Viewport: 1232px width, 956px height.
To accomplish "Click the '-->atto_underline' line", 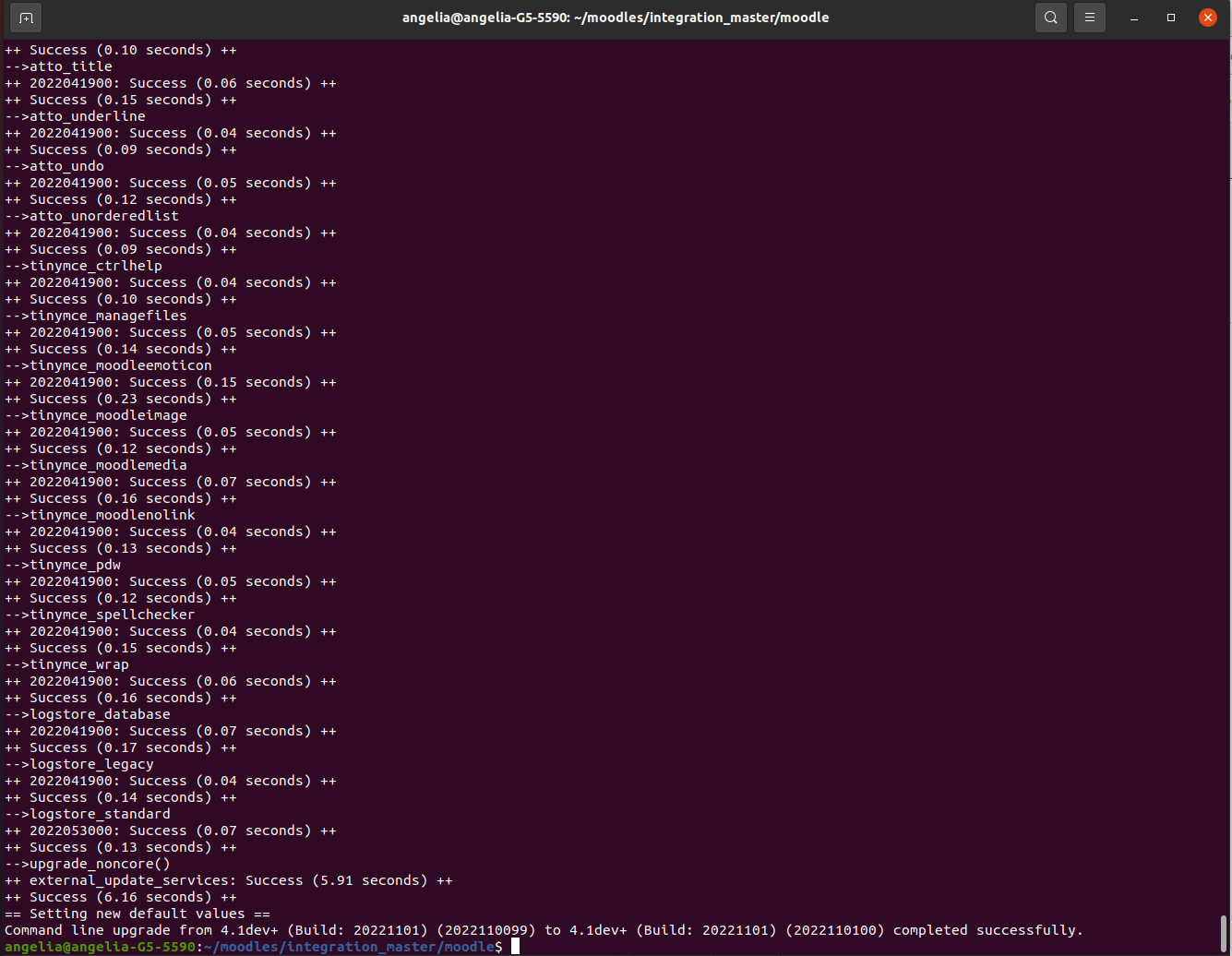I will [x=75, y=116].
